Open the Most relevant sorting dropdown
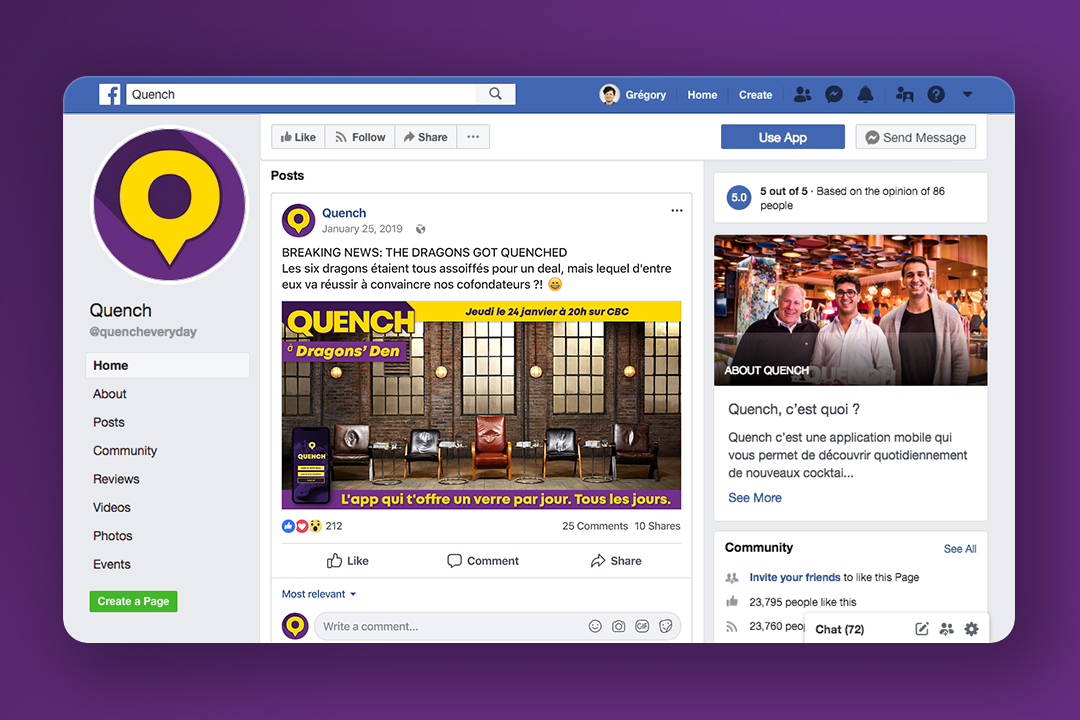The width and height of the screenshot is (1080, 720). click(319, 594)
